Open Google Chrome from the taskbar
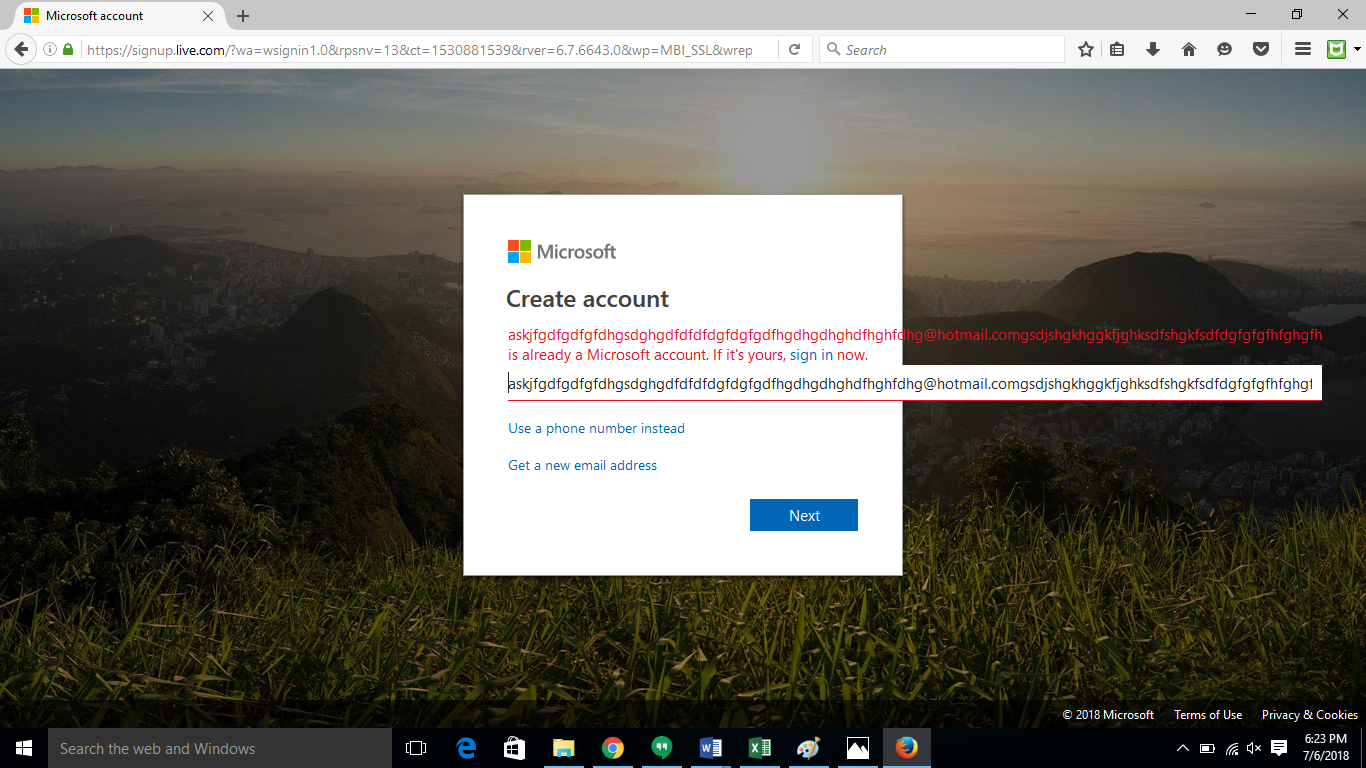Screen dimensions: 1366x768 click(613, 747)
